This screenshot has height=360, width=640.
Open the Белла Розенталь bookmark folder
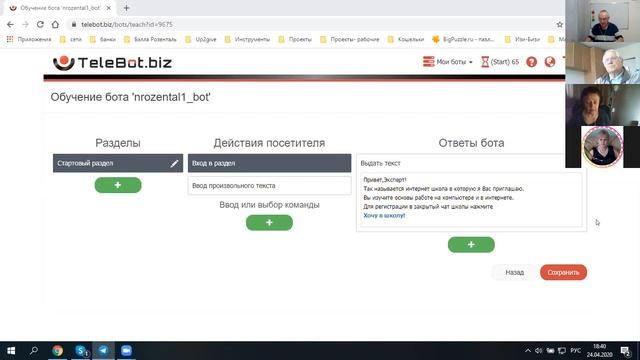pyautogui.click(x=150, y=40)
